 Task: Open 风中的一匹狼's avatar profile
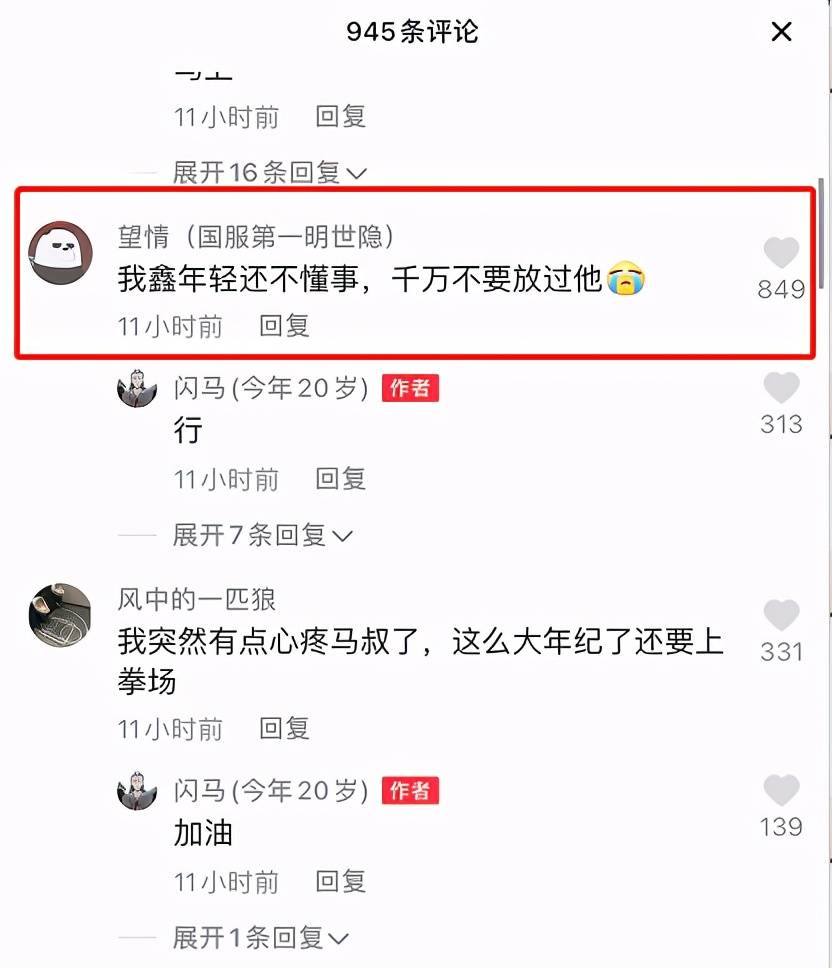pyautogui.click(x=60, y=615)
